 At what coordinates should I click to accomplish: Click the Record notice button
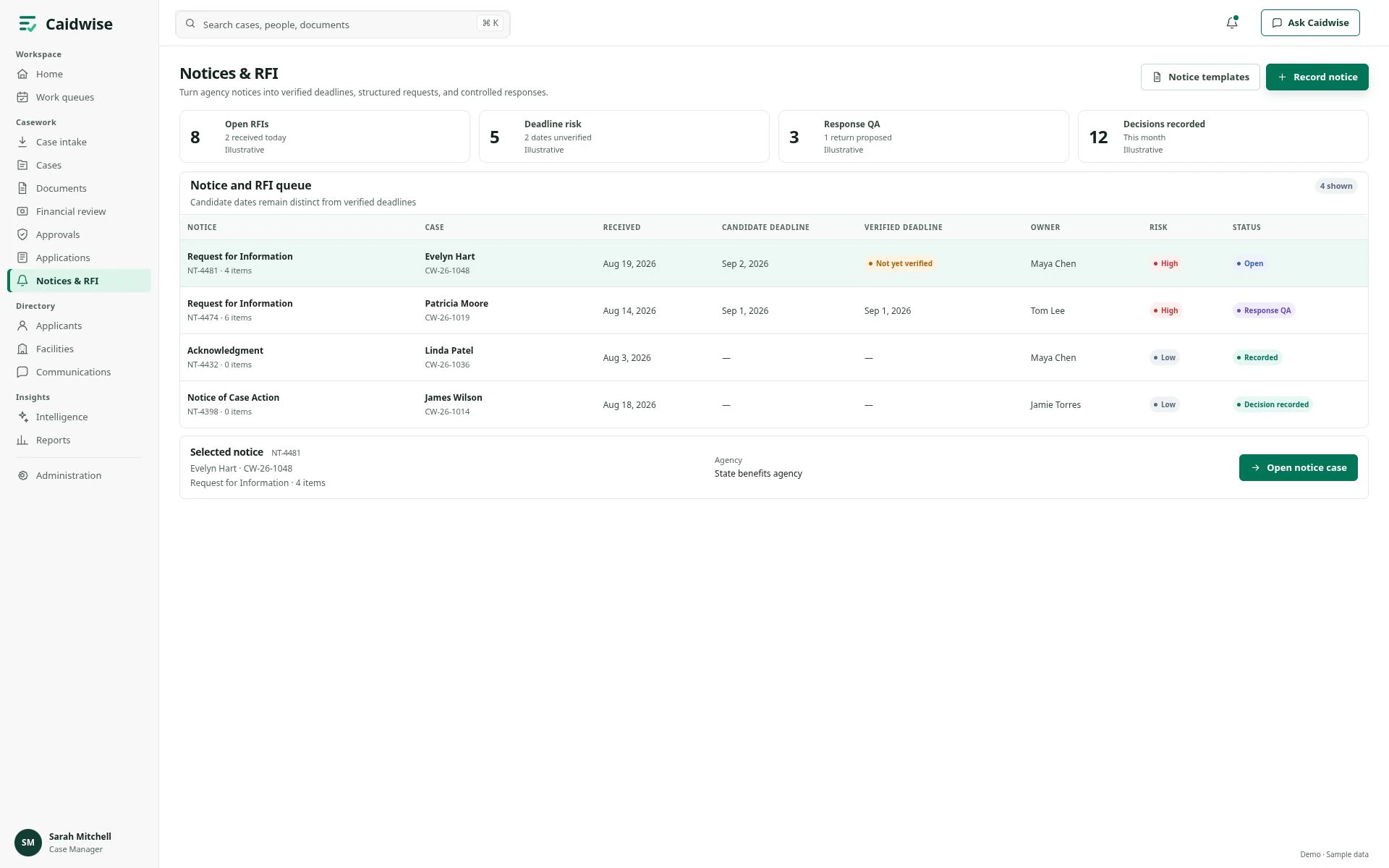pos(1317,77)
